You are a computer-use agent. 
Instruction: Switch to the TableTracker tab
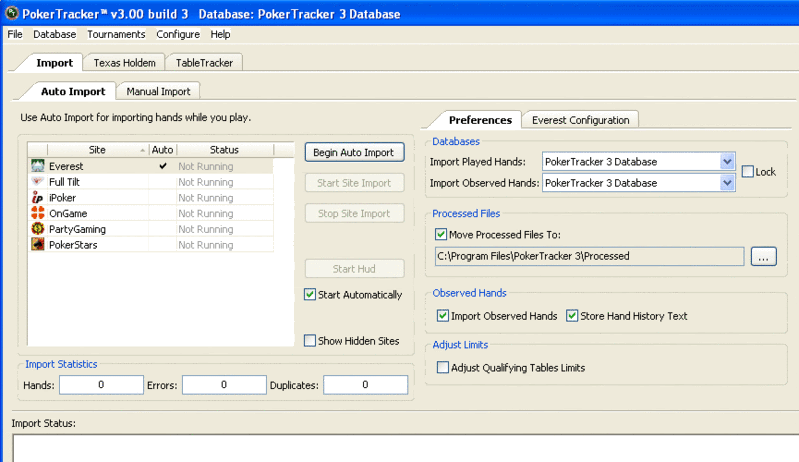point(204,63)
